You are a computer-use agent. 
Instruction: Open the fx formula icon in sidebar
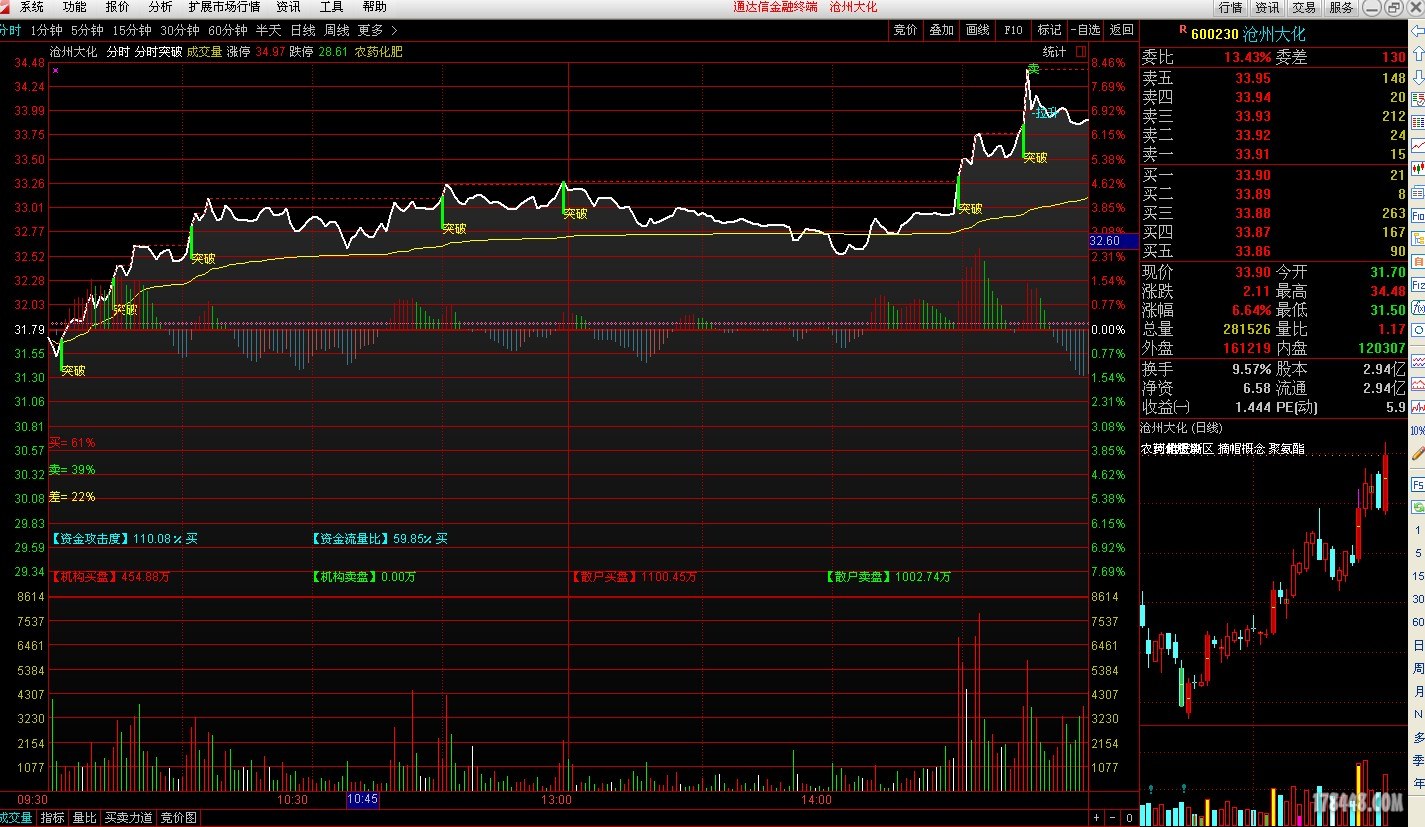[1418, 307]
